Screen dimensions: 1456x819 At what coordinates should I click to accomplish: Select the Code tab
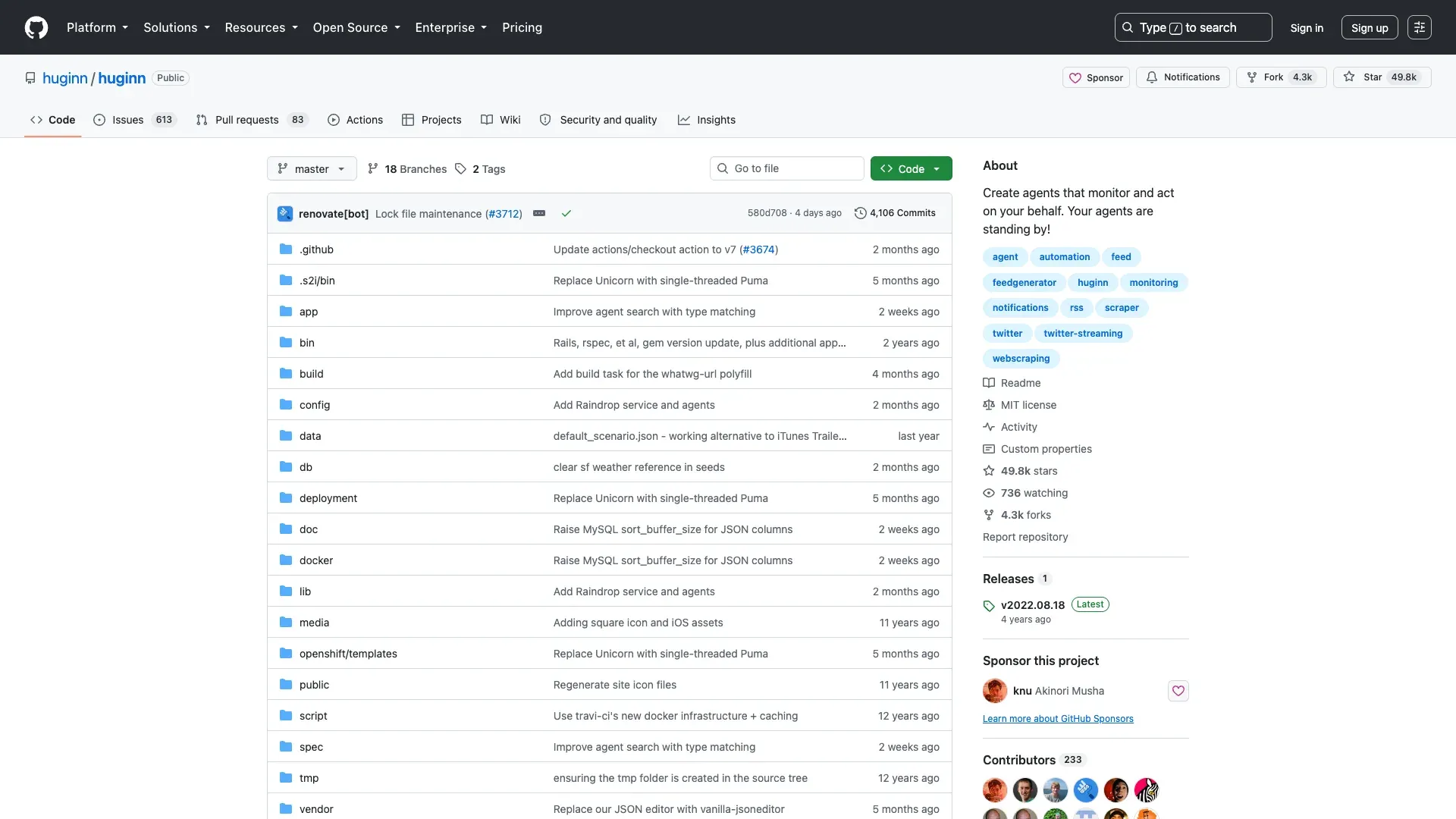click(53, 120)
